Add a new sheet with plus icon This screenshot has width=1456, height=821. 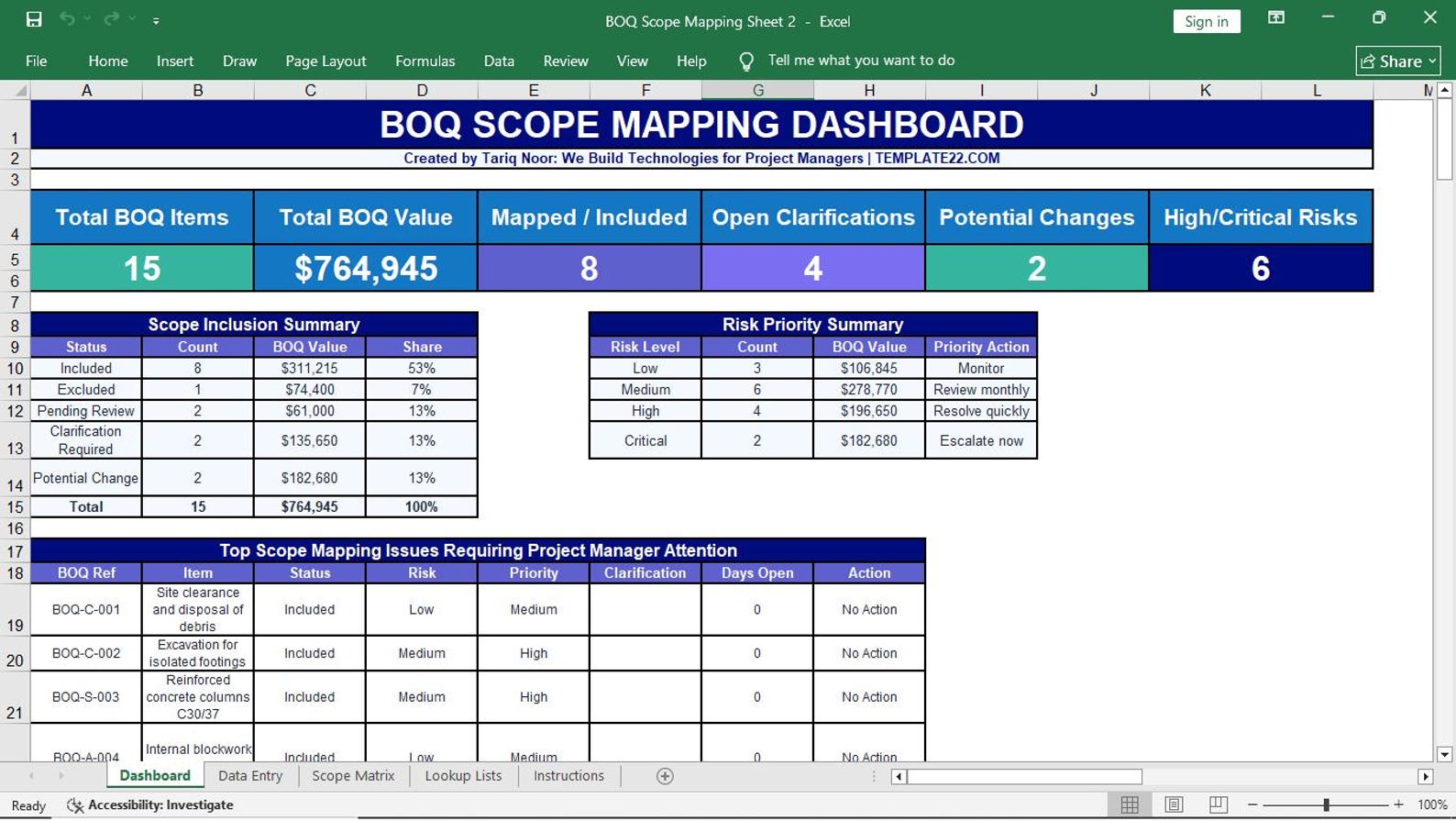(x=665, y=776)
